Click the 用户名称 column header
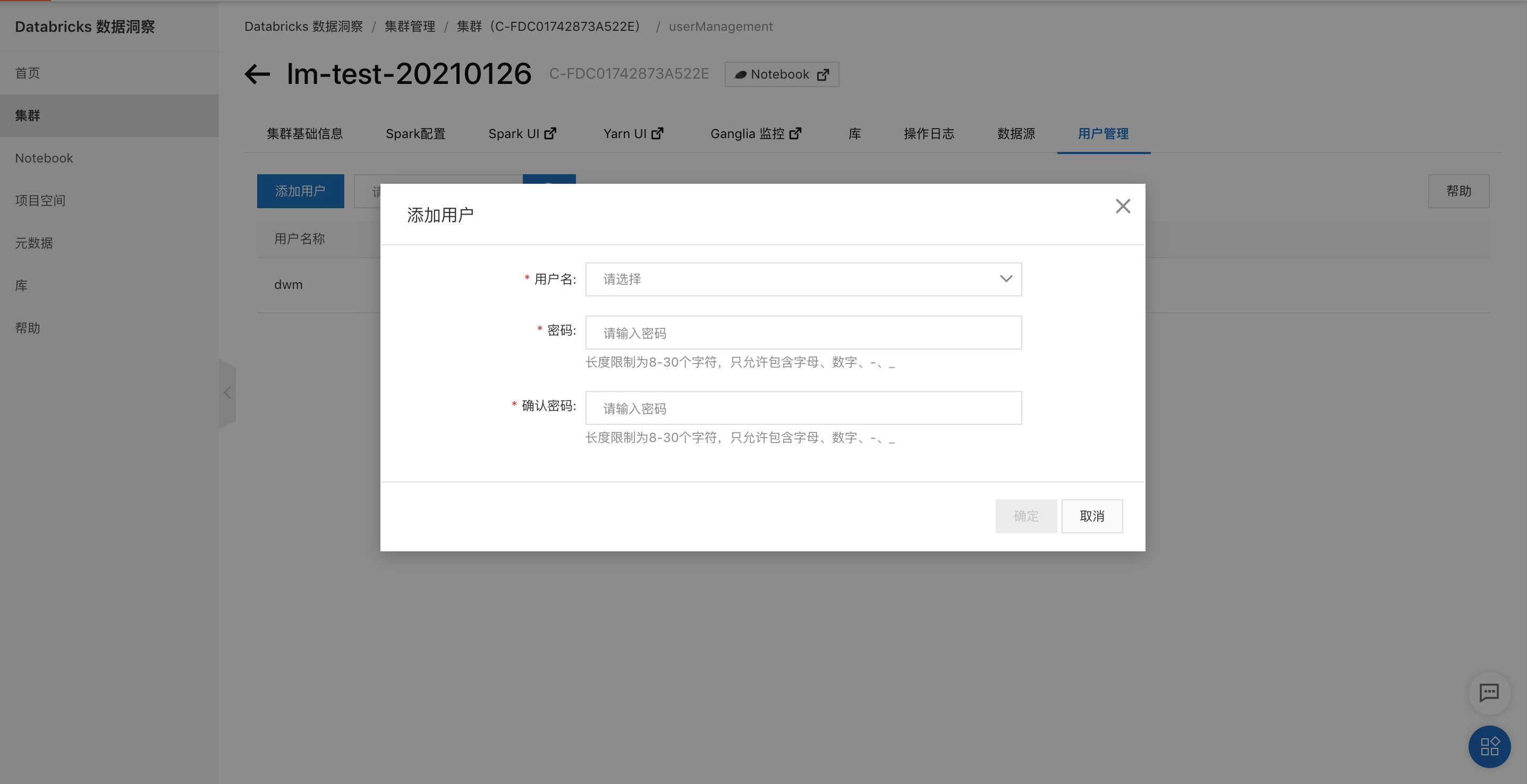The height and width of the screenshot is (784, 1527). click(299, 239)
